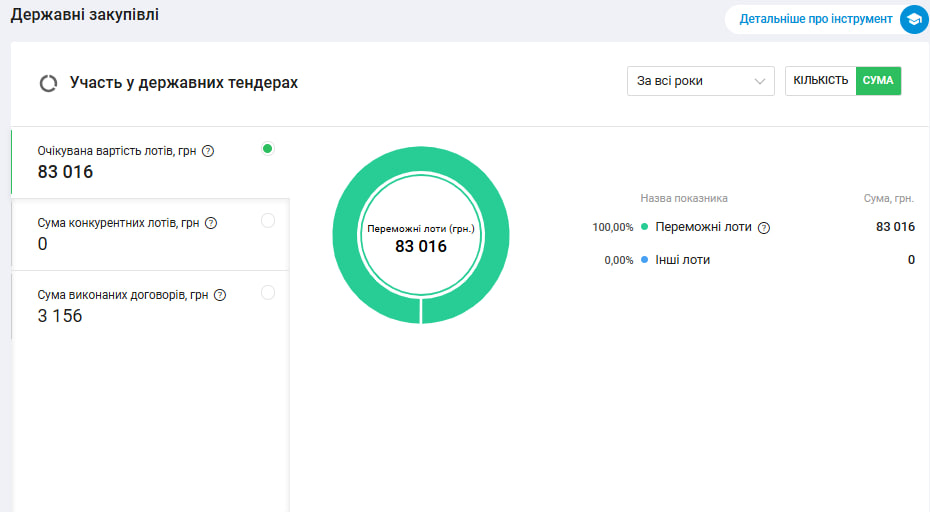This screenshot has width=930, height=512.
Task: Click the donut chart center value 83 016
Action: tap(421, 246)
